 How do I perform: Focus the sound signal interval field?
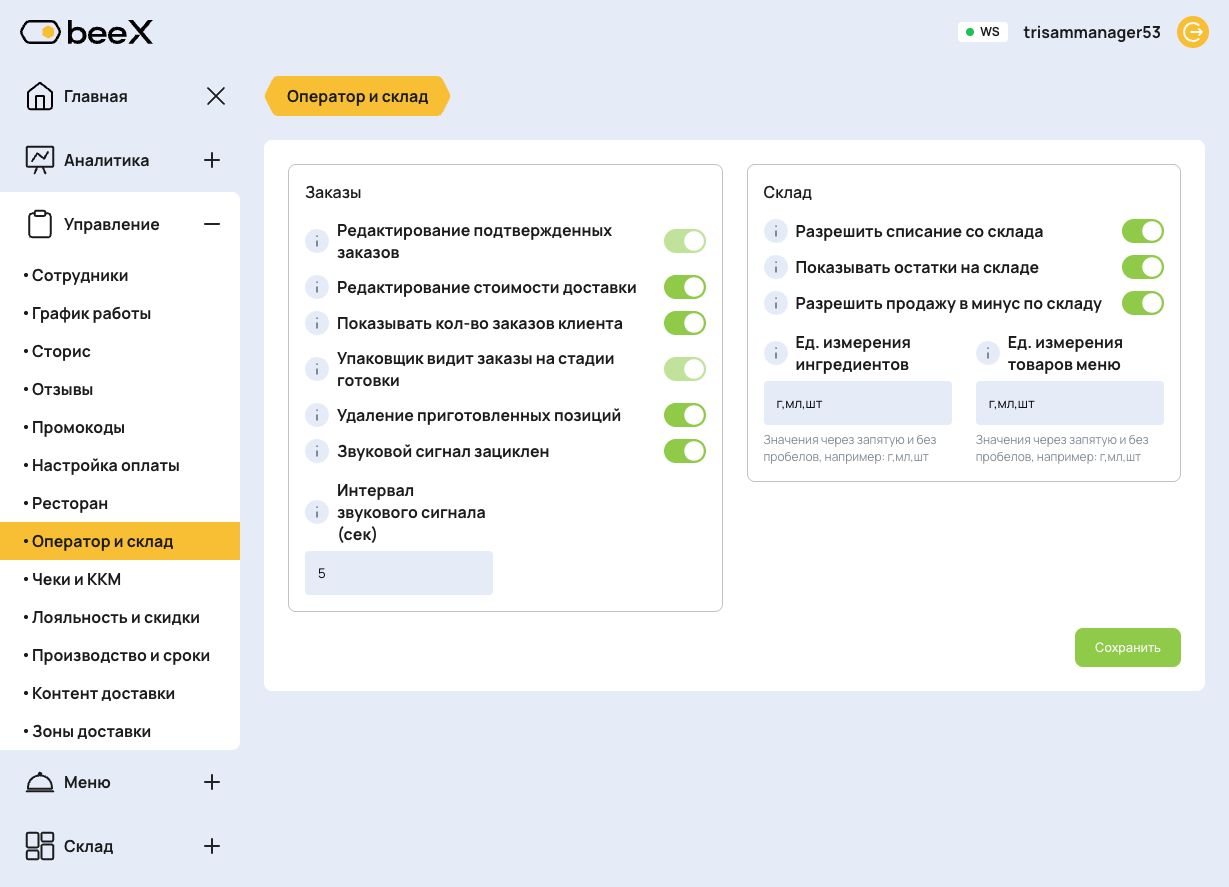click(399, 573)
